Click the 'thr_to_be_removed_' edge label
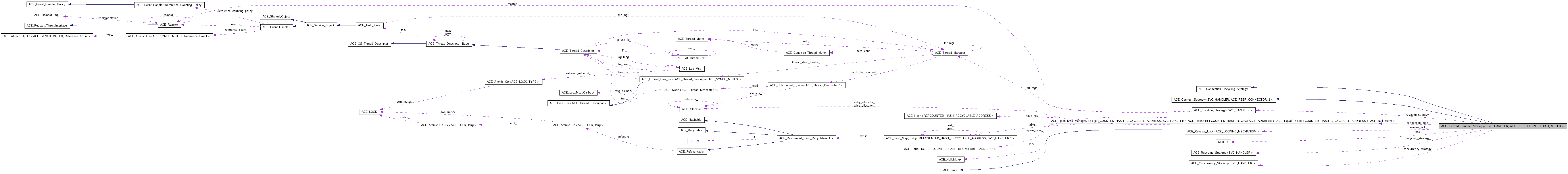 click(x=864, y=72)
